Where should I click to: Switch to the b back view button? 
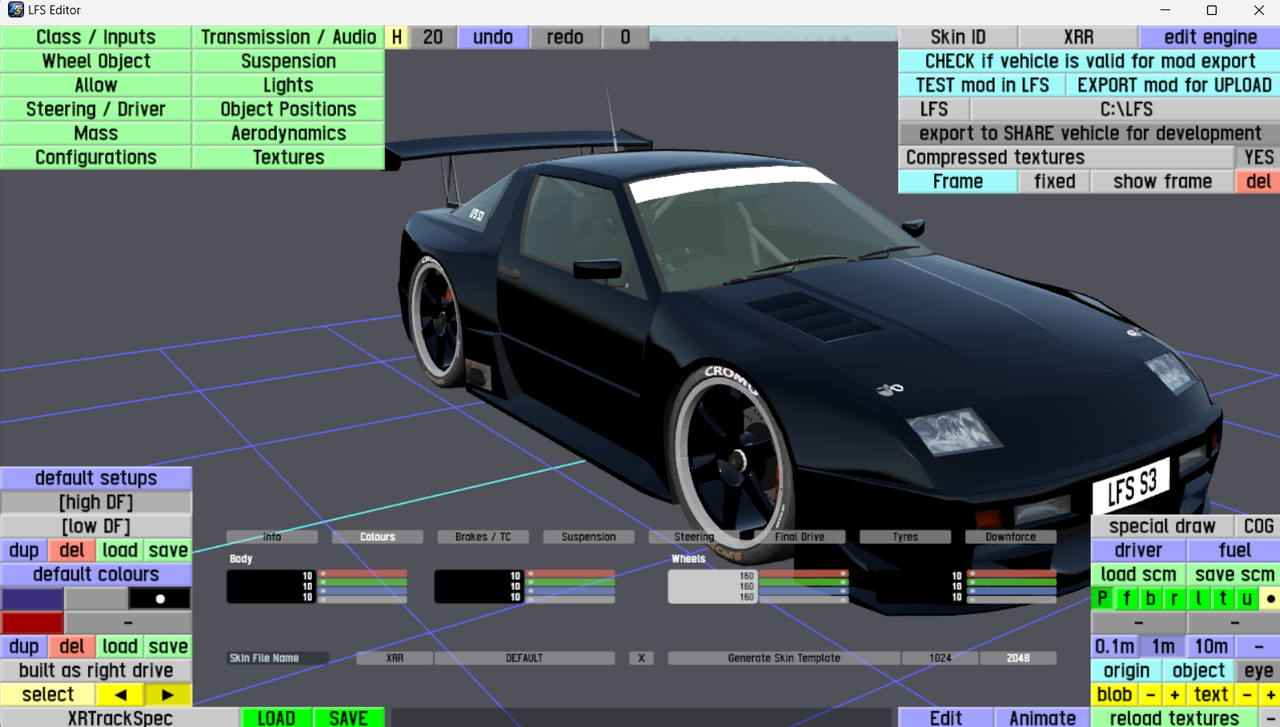tap(1150, 598)
